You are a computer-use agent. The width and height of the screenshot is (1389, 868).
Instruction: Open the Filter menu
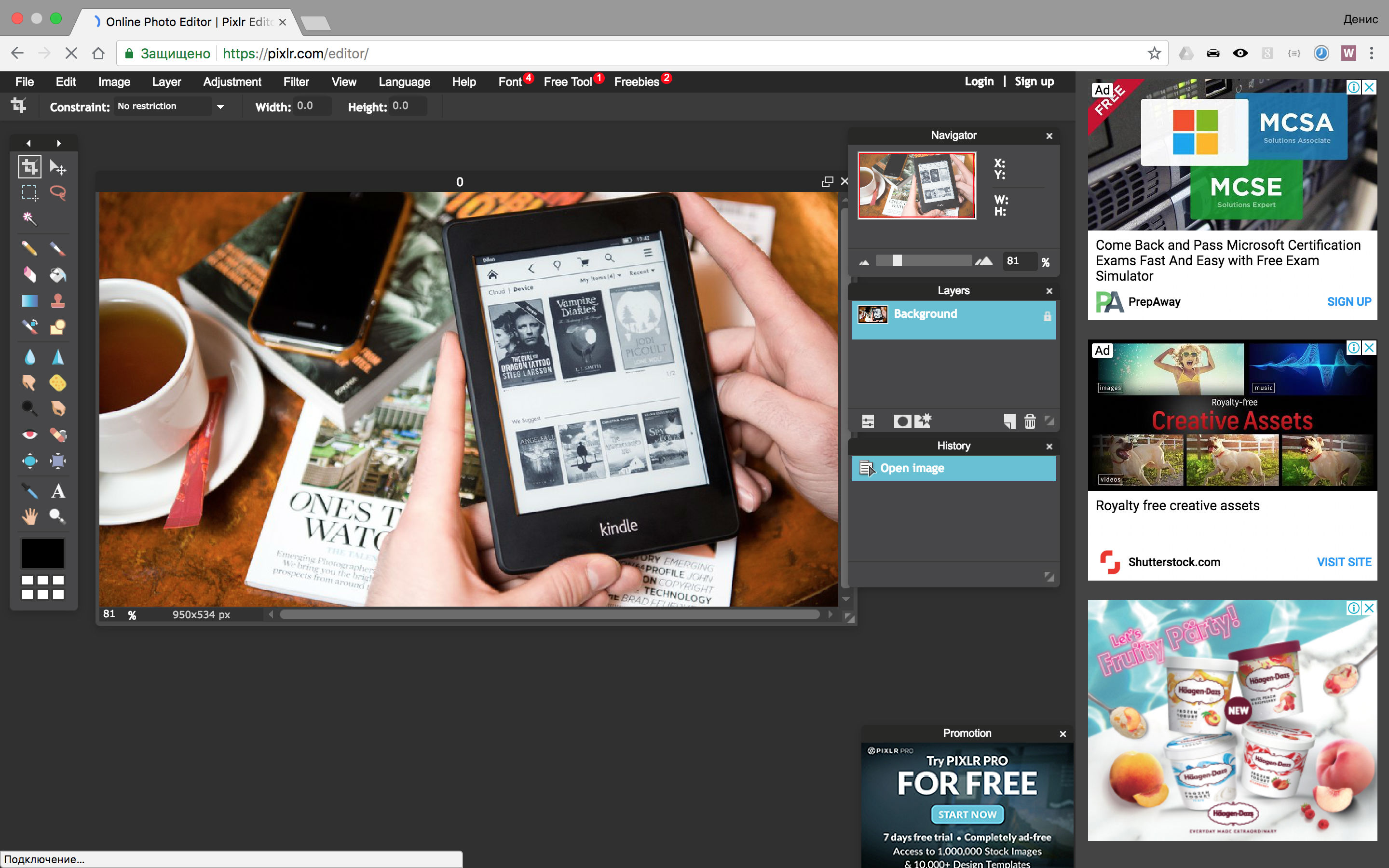297,82
